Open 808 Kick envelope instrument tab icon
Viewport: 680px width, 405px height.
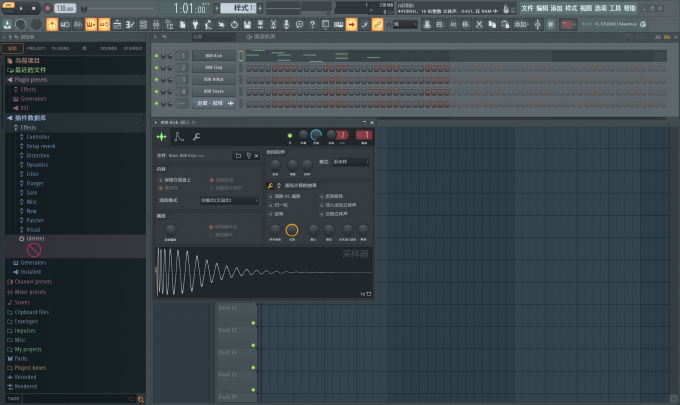[179, 137]
